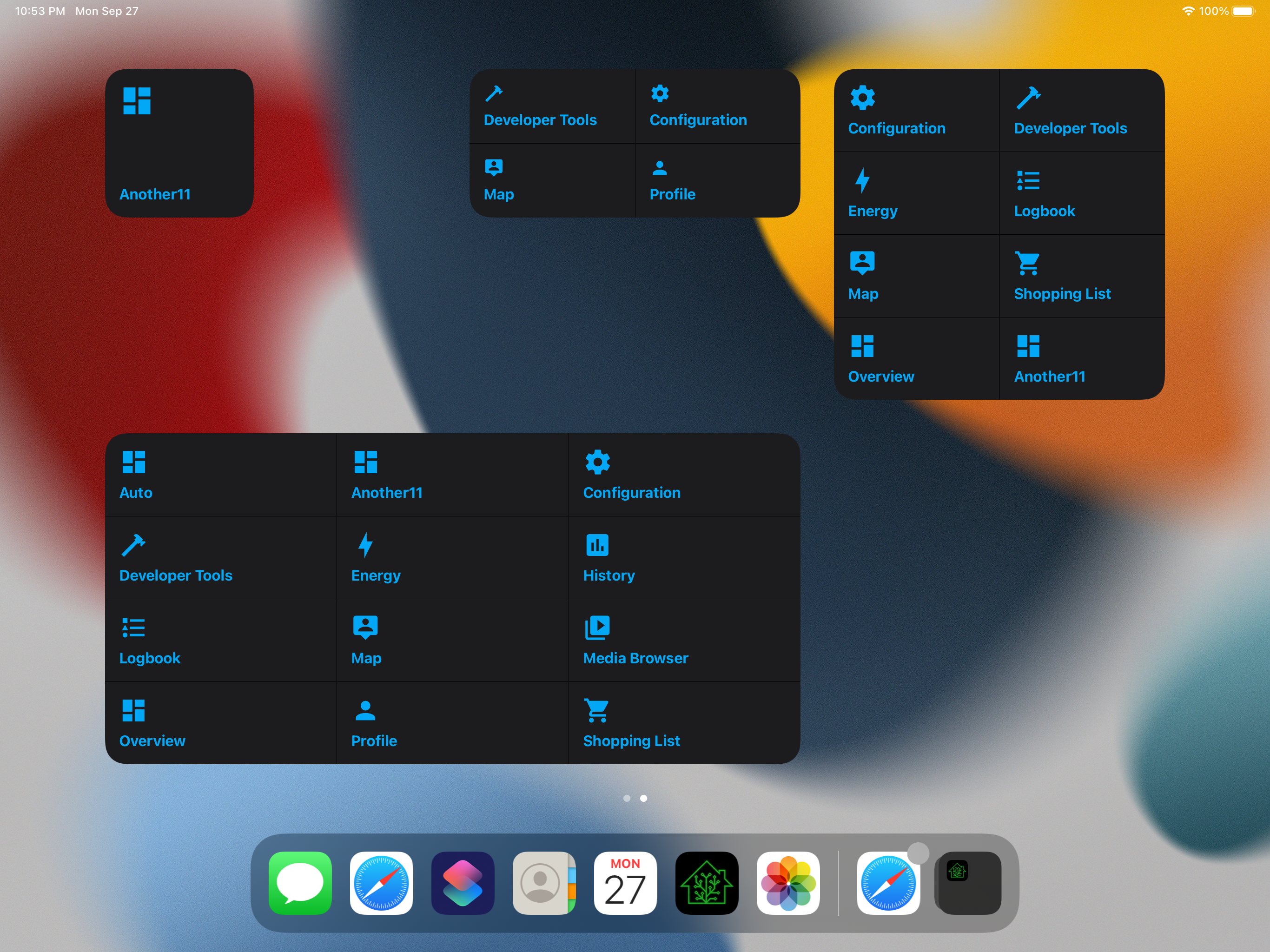
Task: Switch to first home screen page dot
Action: click(626, 798)
